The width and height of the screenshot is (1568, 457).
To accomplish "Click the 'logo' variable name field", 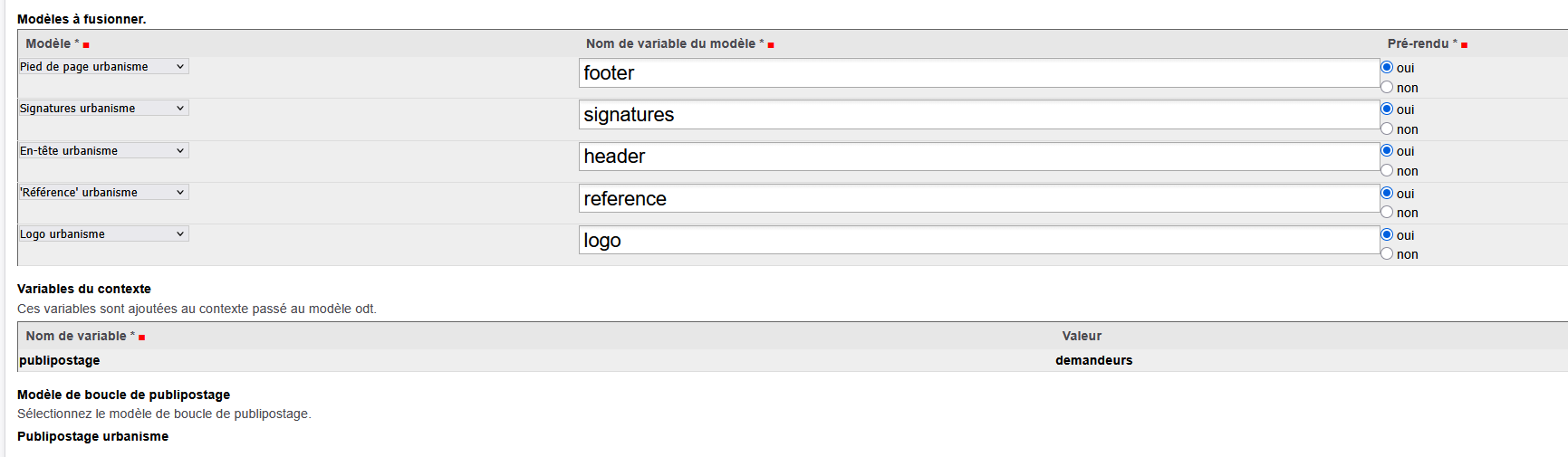I will tap(978, 240).
